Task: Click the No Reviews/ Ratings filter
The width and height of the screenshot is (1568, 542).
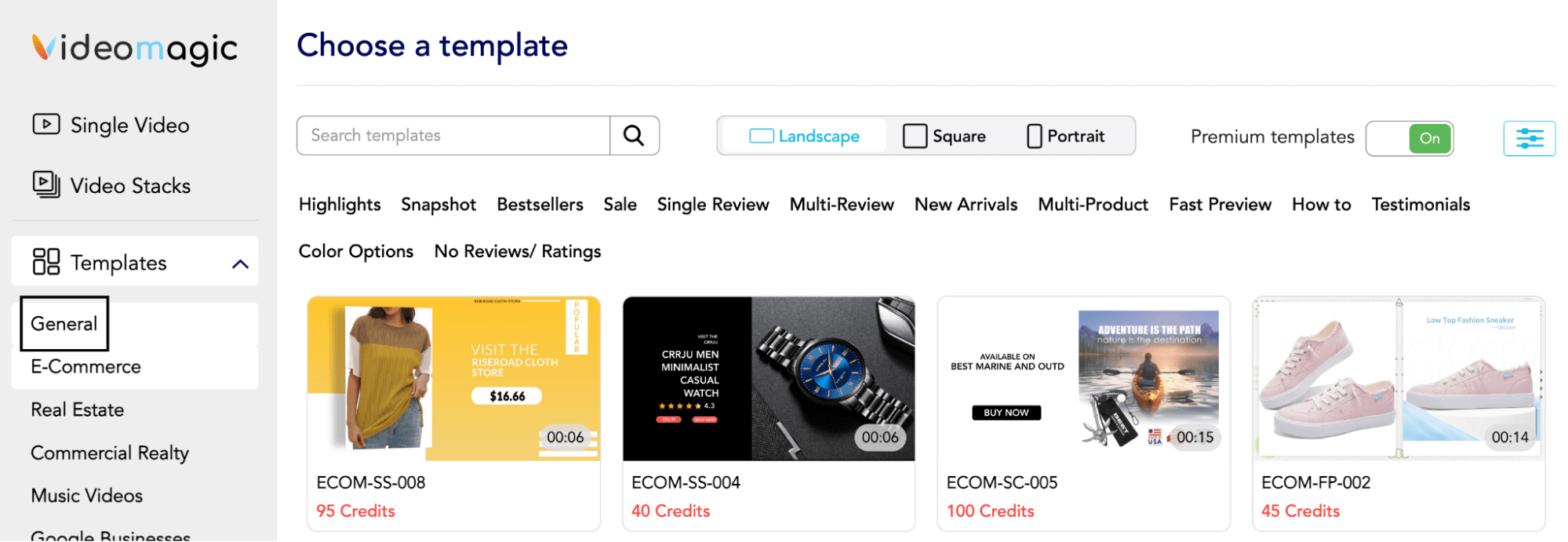Action: tap(518, 252)
